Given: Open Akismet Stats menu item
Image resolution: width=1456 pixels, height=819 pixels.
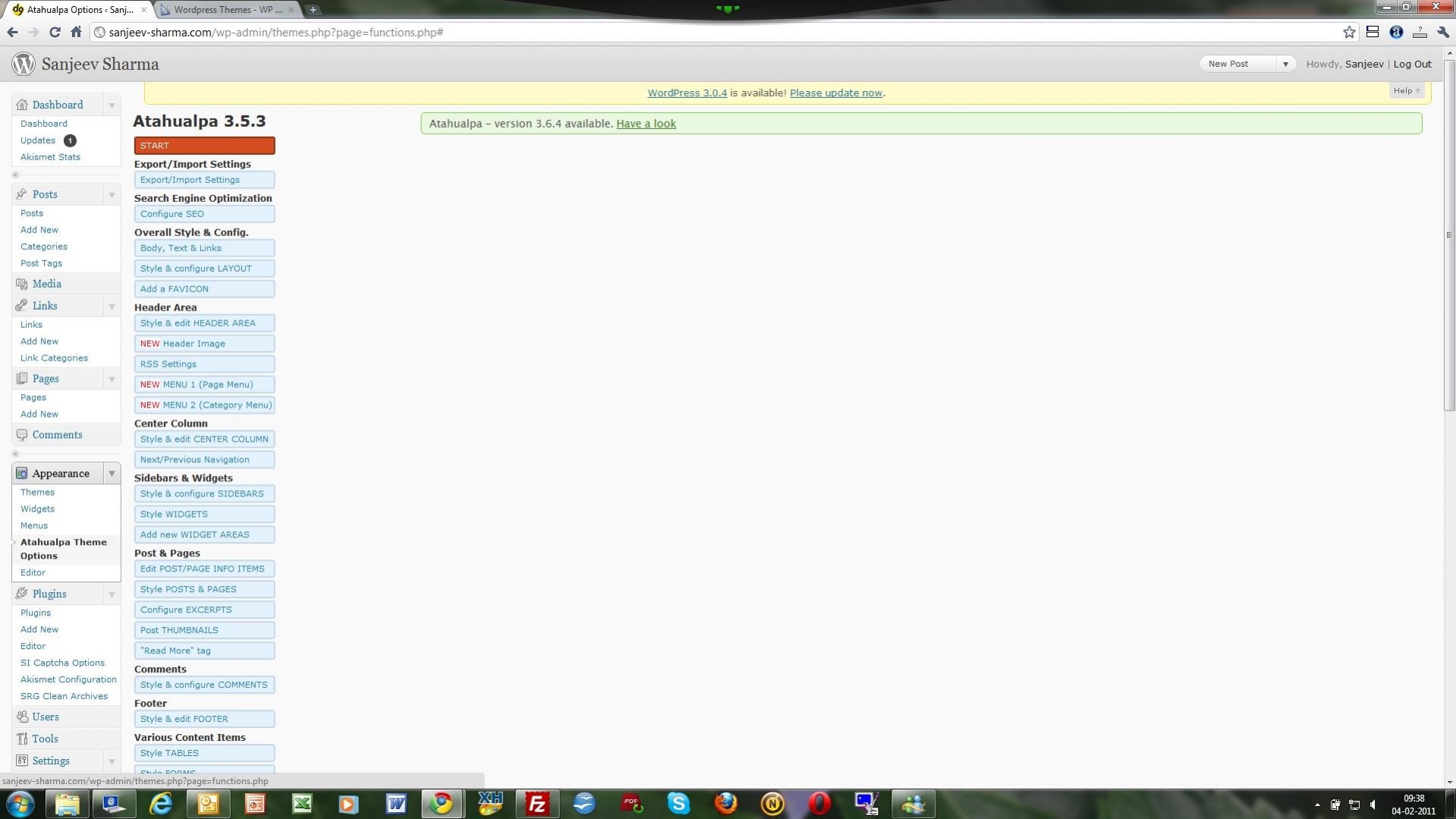Looking at the screenshot, I should point(50,157).
